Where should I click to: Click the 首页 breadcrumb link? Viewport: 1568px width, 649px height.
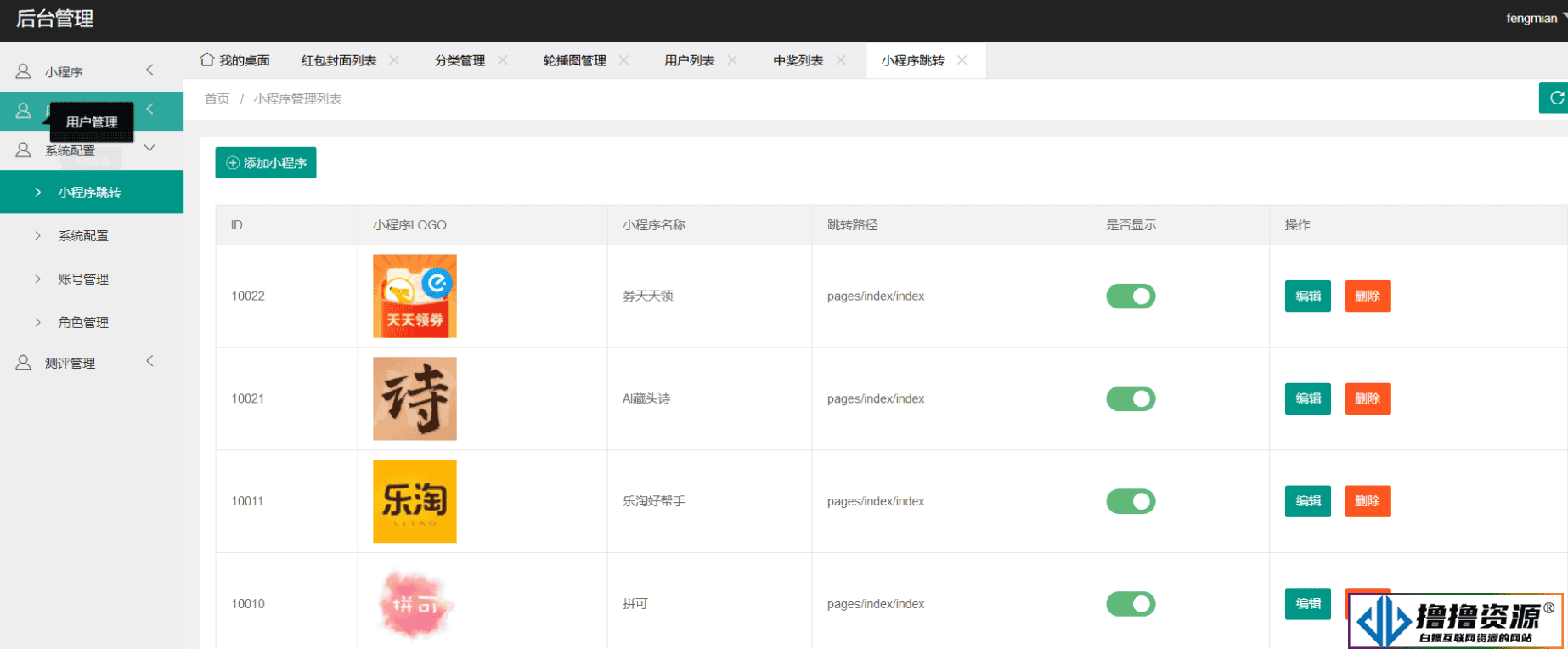217,99
